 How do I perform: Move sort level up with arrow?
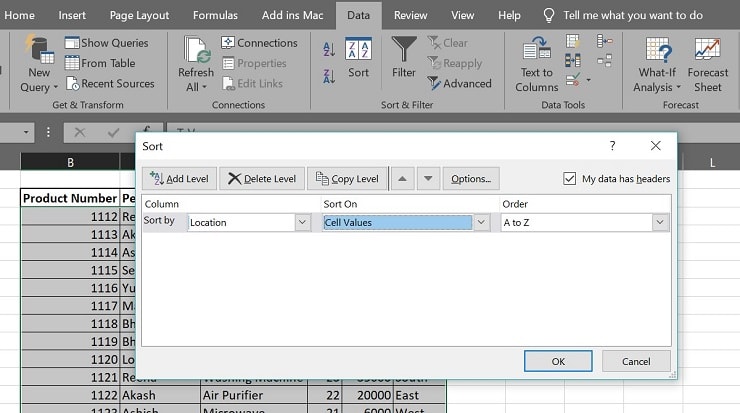pyautogui.click(x=402, y=179)
